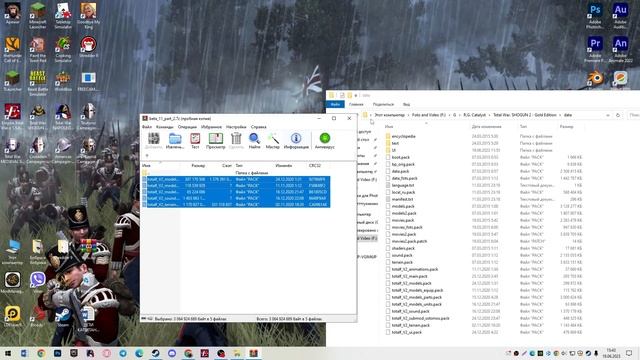Open the Adobe Animate desktop shortcut

pyautogui.click(x=620, y=49)
